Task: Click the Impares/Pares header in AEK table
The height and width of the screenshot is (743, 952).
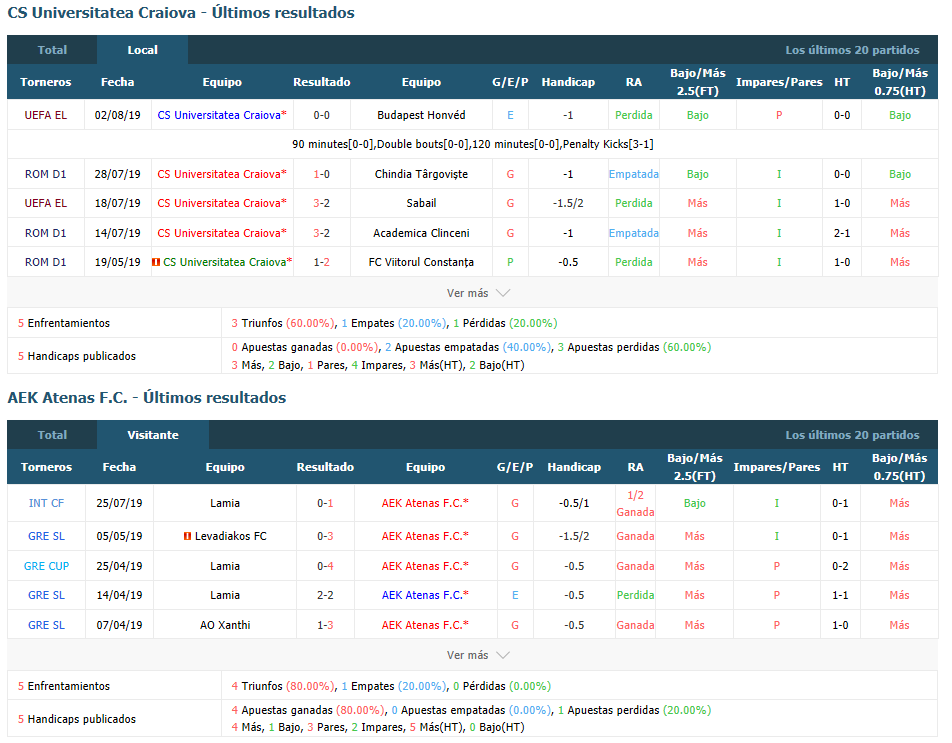Action: [x=777, y=467]
